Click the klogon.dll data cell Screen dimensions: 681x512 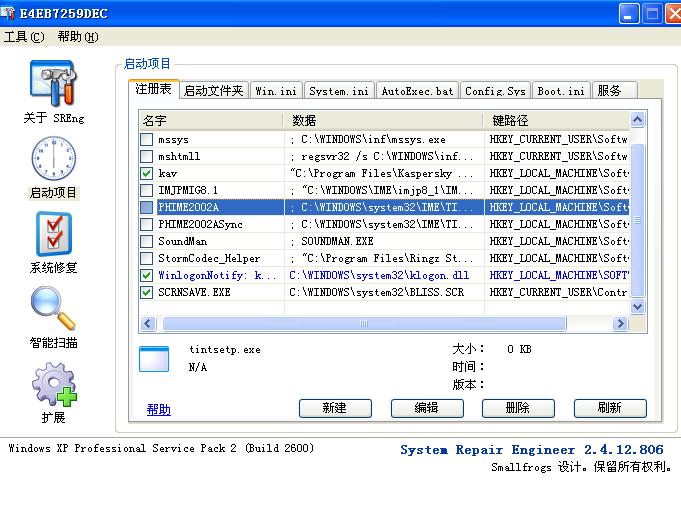point(379,275)
